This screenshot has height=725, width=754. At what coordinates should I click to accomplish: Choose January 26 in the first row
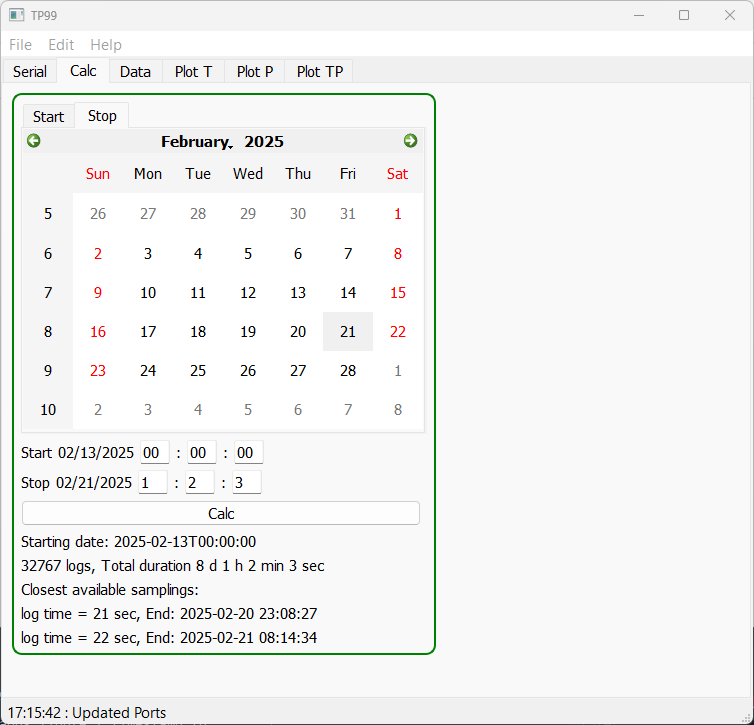coord(98,213)
